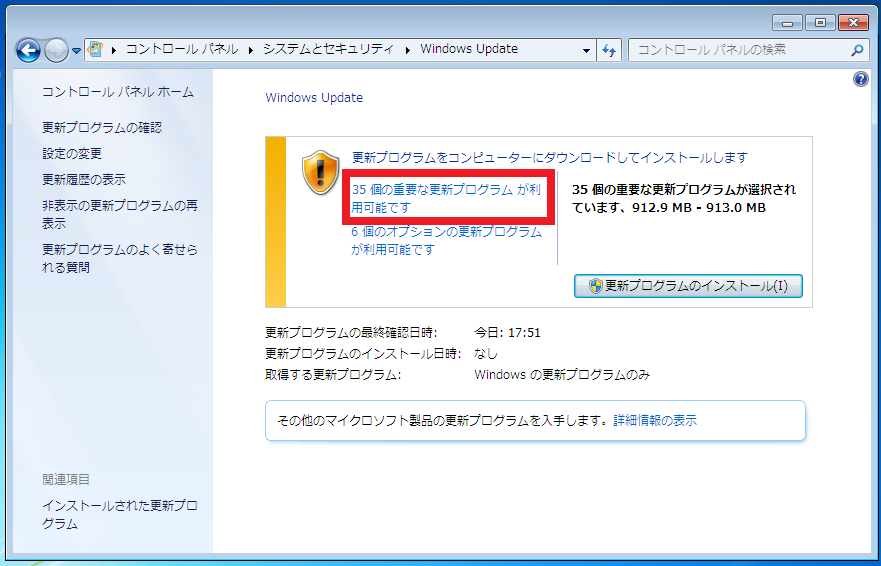Open the address bar history dropdown

(586, 50)
